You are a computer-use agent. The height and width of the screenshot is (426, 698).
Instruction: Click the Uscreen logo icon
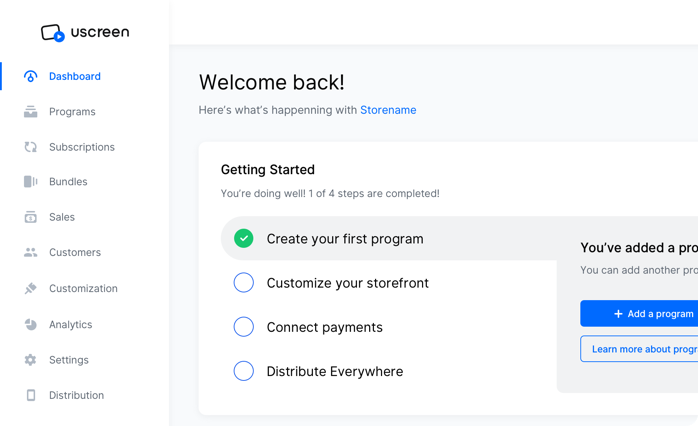tap(53, 33)
